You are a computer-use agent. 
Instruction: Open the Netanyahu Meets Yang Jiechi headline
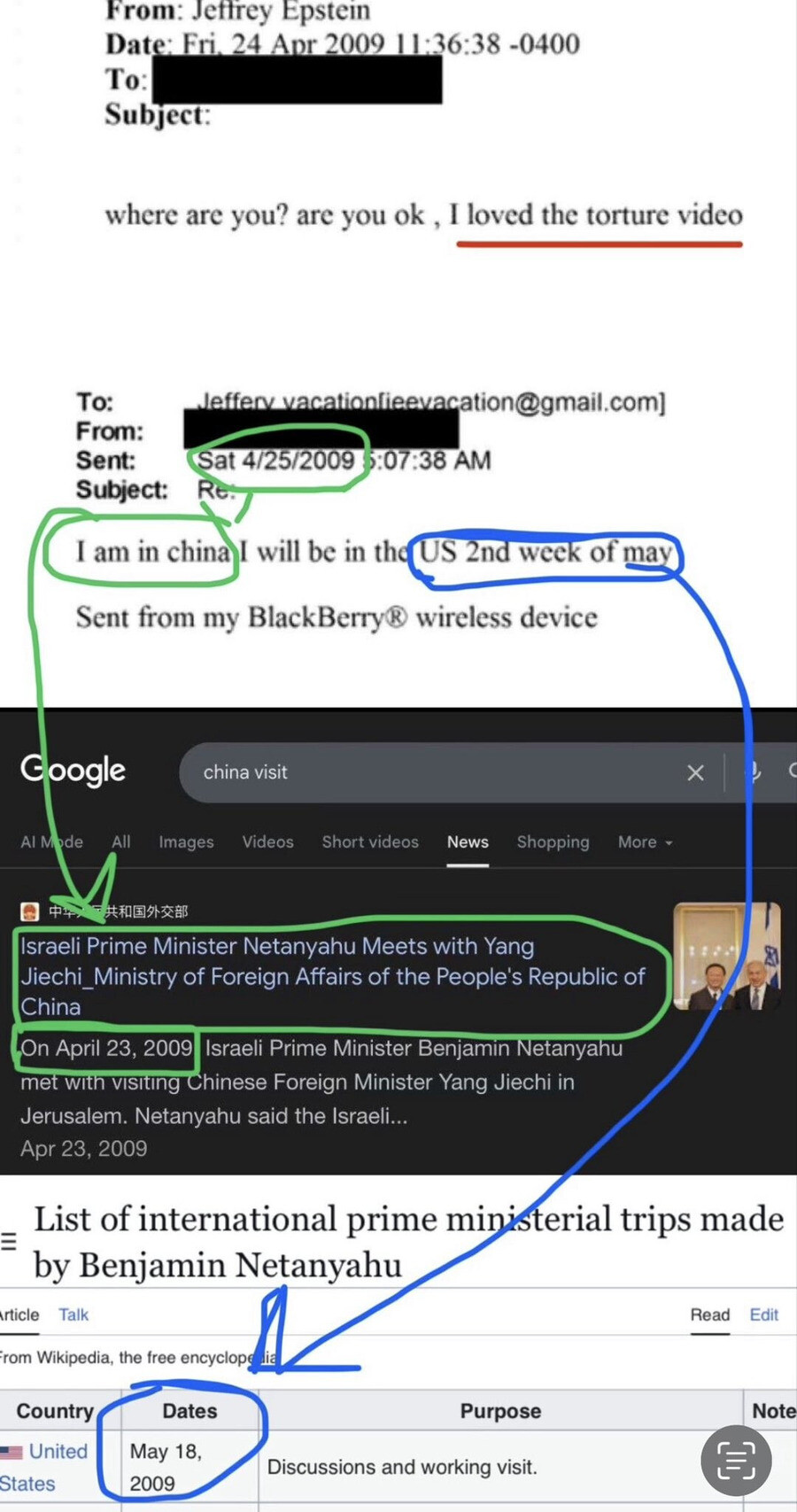coord(333,976)
